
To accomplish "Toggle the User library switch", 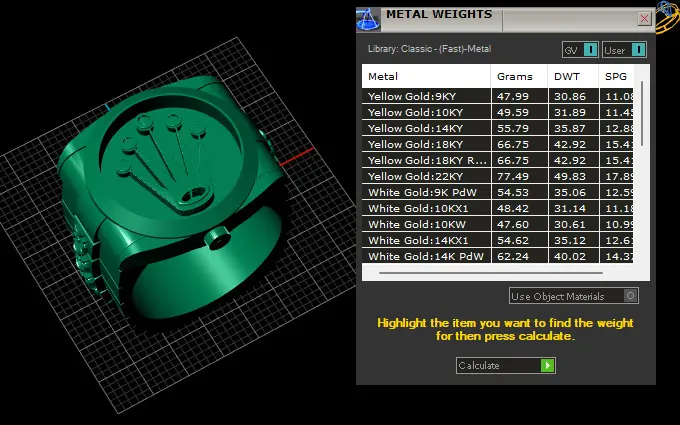I will tap(624, 50).
